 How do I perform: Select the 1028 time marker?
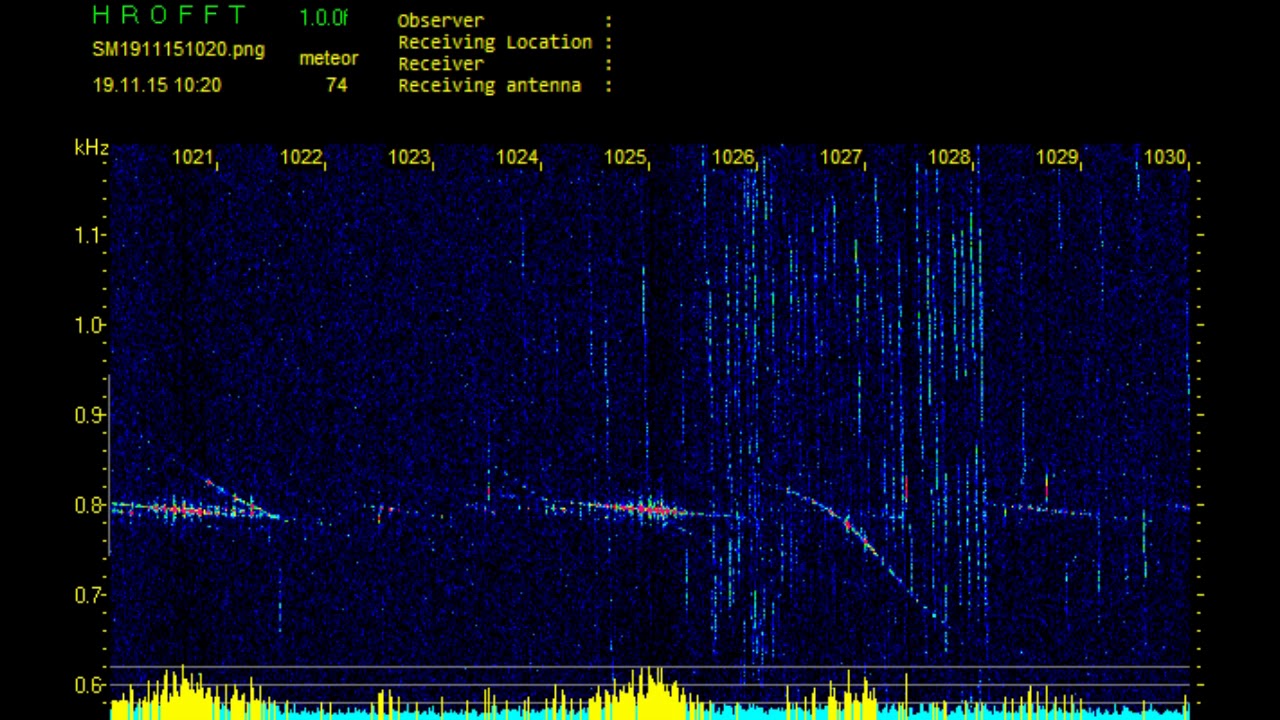click(949, 157)
